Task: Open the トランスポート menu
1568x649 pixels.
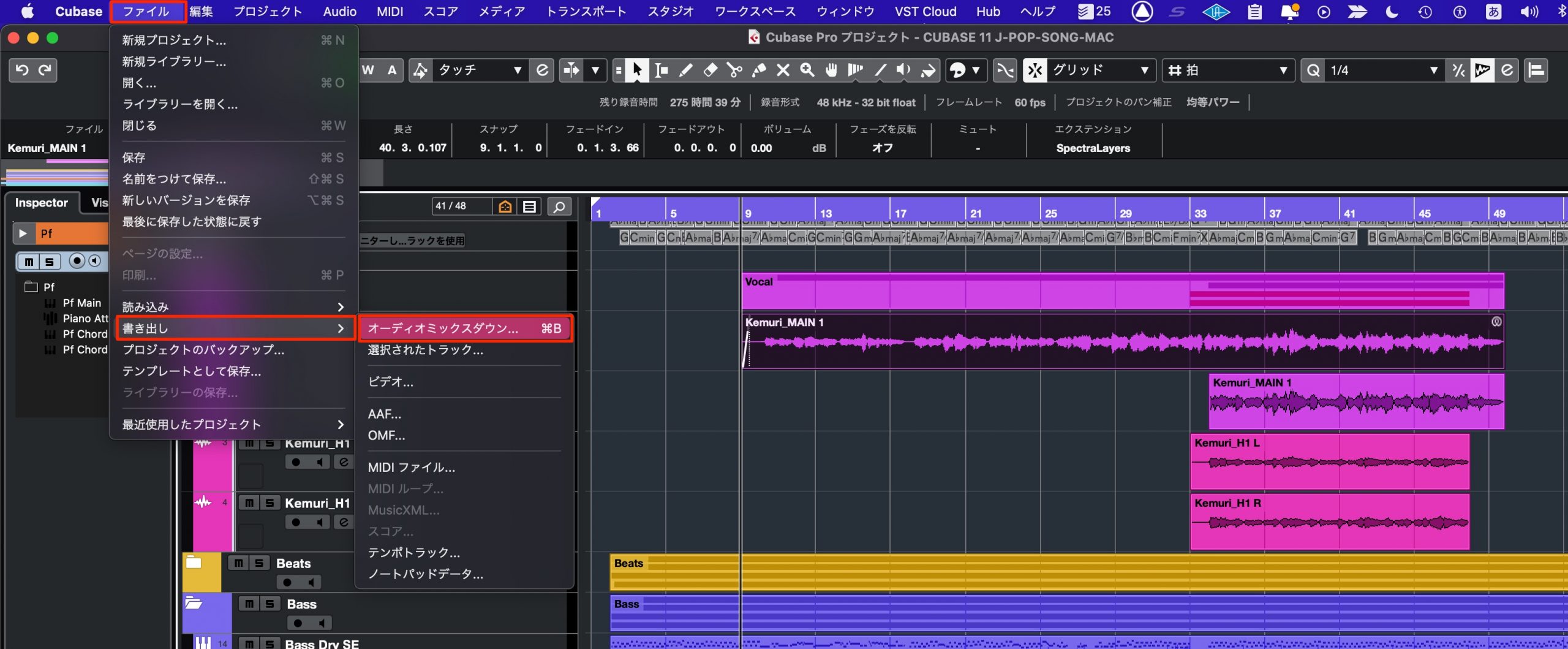Action: 586,11
